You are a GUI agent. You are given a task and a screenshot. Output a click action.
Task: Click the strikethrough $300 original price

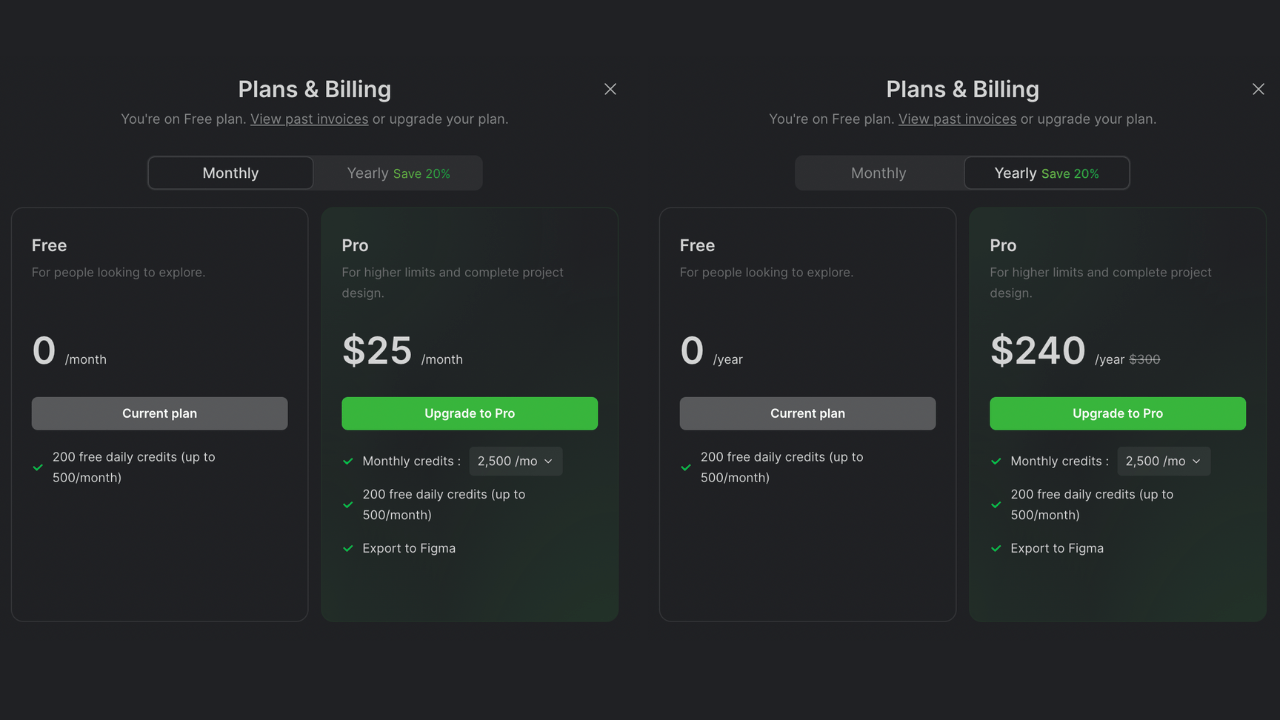click(x=1144, y=359)
